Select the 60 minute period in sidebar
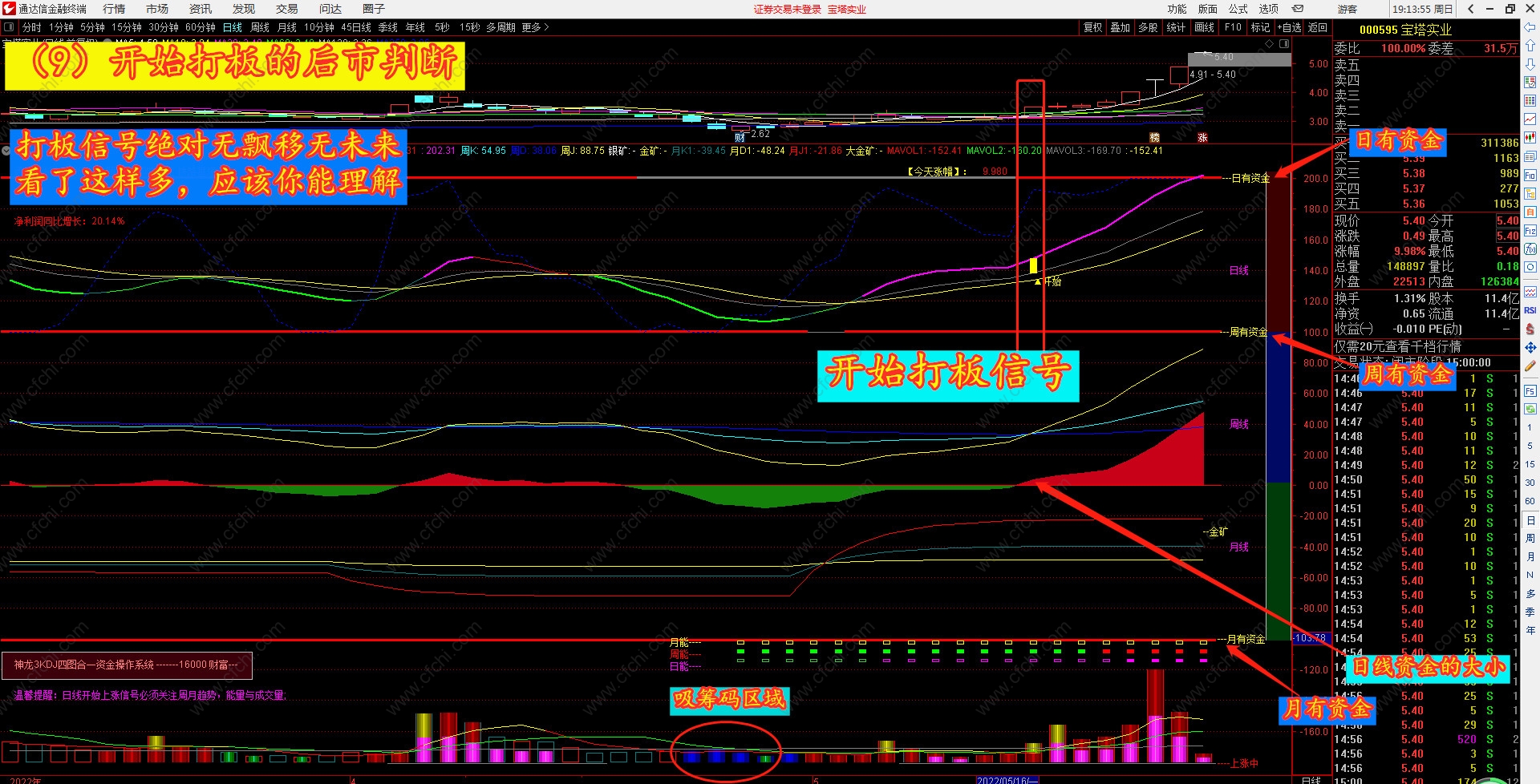The height and width of the screenshot is (784, 1540). tap(1530, 501)
